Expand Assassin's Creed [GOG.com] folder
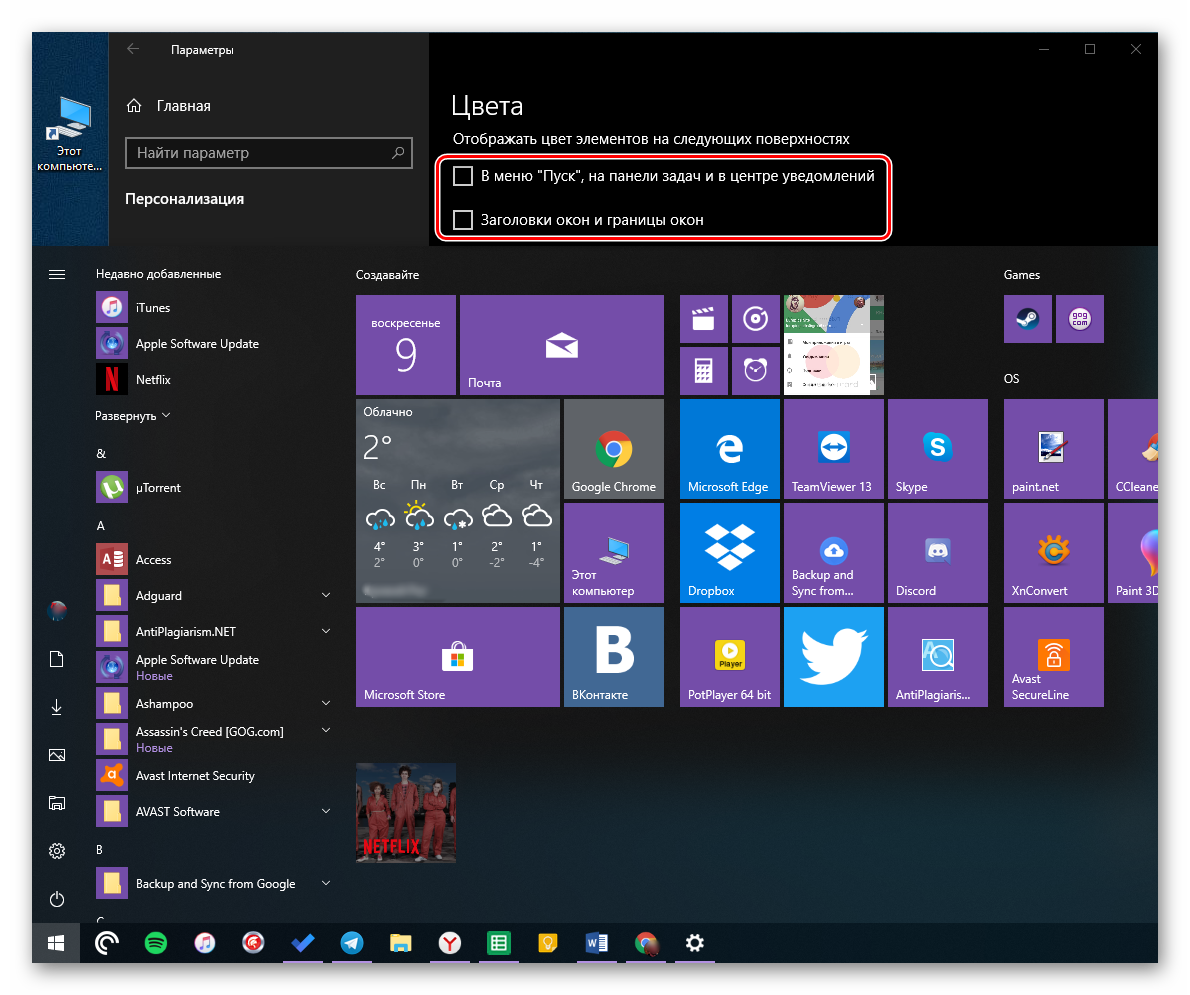Viewport: 1190px width, 995px height. tap(326, 730)
